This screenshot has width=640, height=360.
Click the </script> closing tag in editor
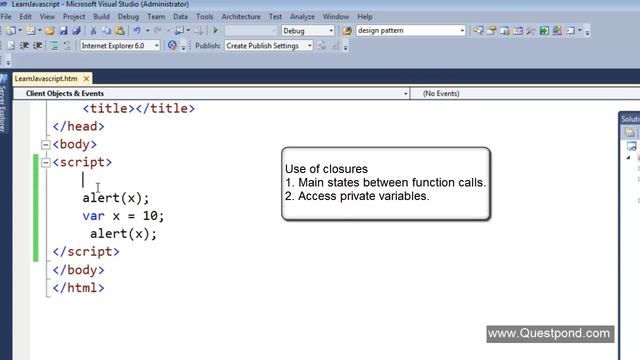click(x=86, y=252)
